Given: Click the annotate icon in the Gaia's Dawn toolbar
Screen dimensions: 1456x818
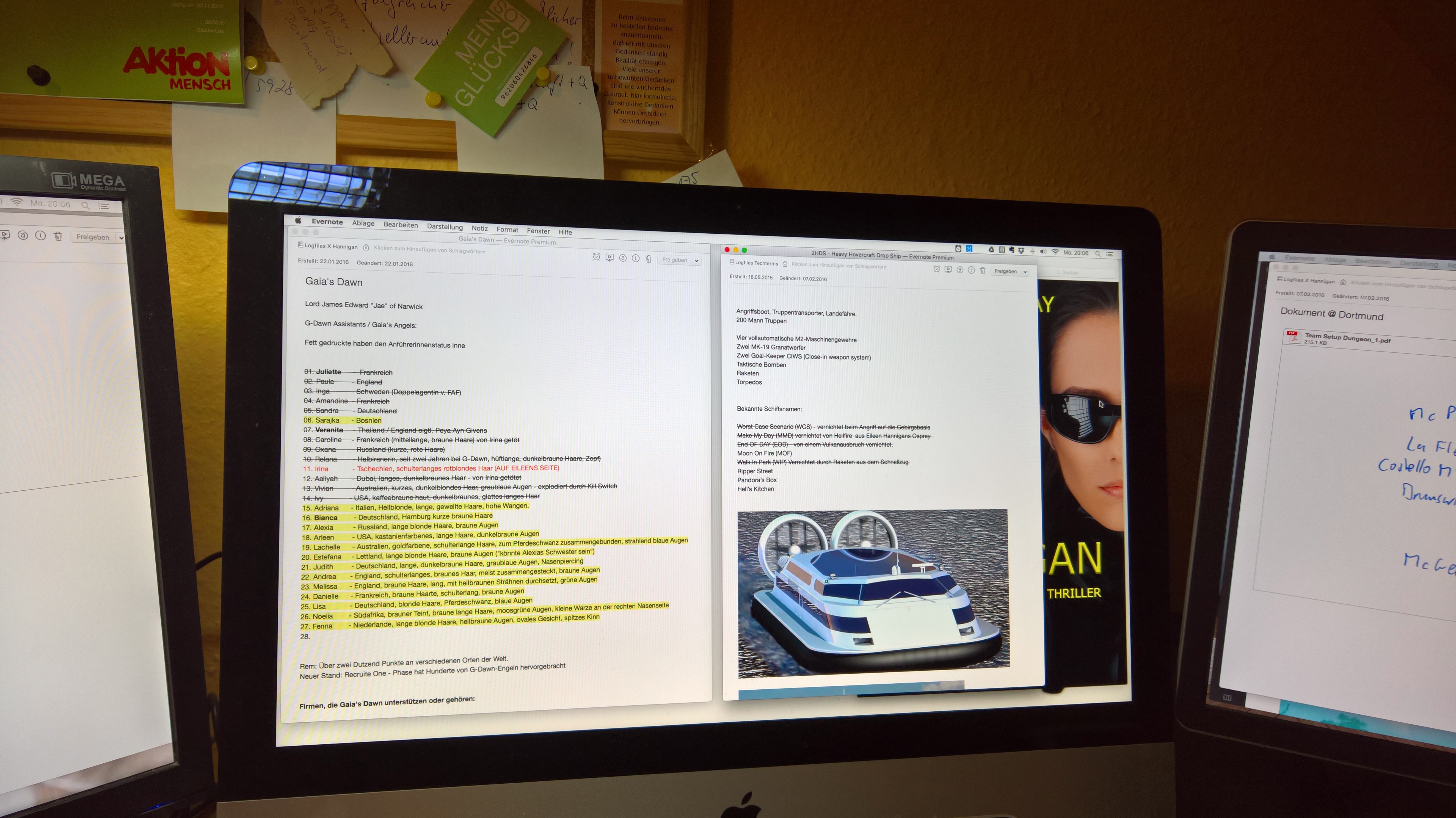Looking at the screenshot, I should (x=623, y=258).
